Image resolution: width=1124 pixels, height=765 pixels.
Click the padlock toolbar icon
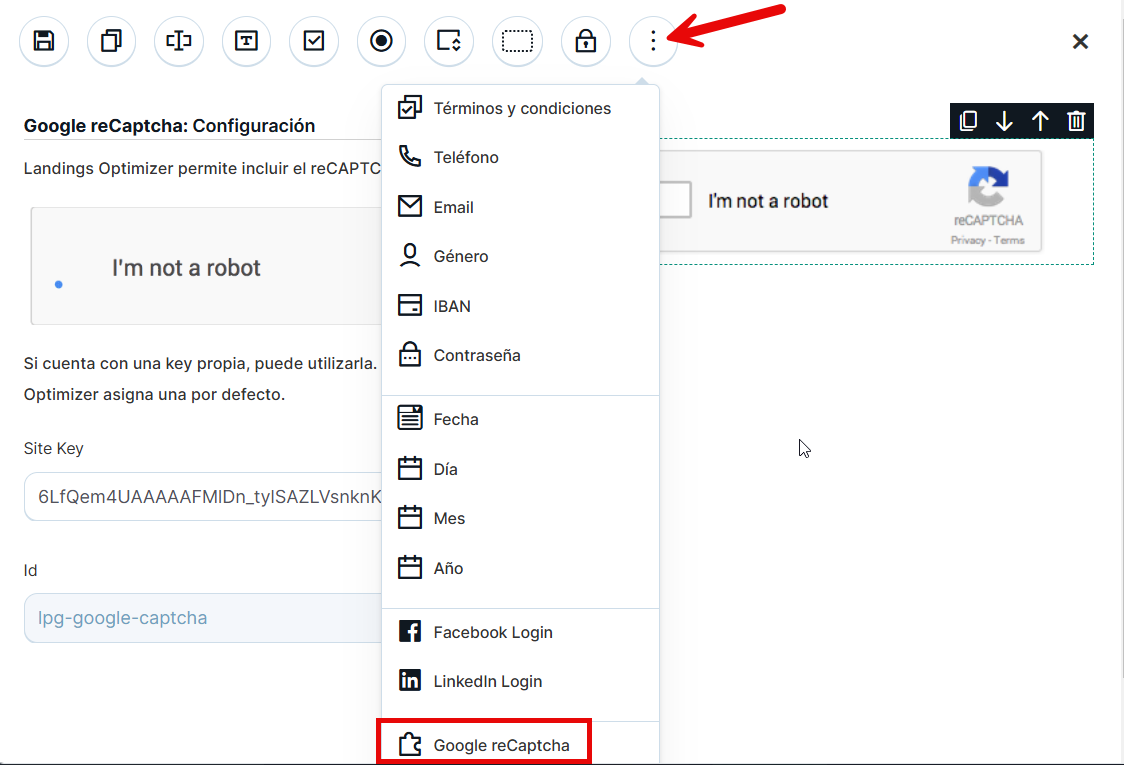click(x=585, y=41)
